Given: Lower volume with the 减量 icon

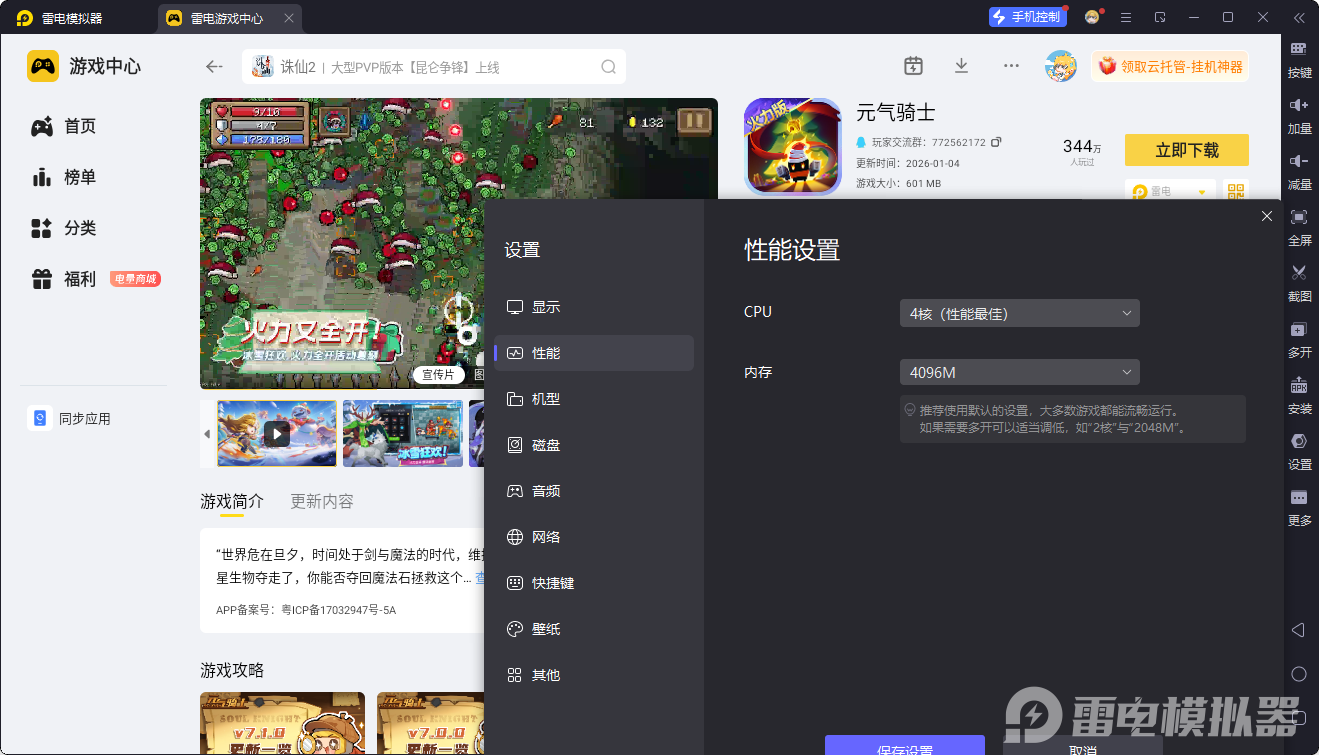Looking at the screenshot, I should click(x=1299, y=172).
